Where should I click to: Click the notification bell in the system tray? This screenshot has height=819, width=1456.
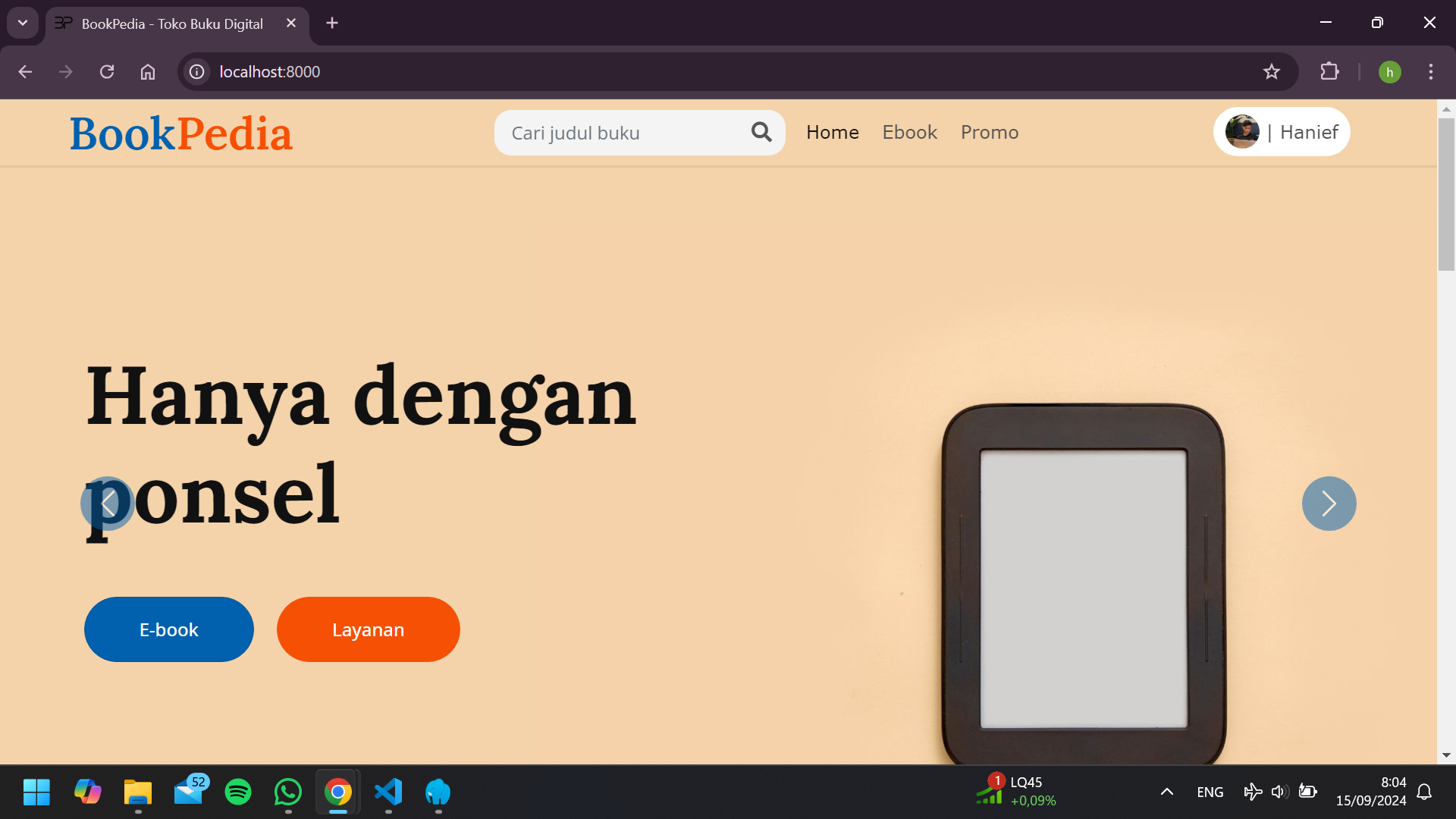point(1424,791)
